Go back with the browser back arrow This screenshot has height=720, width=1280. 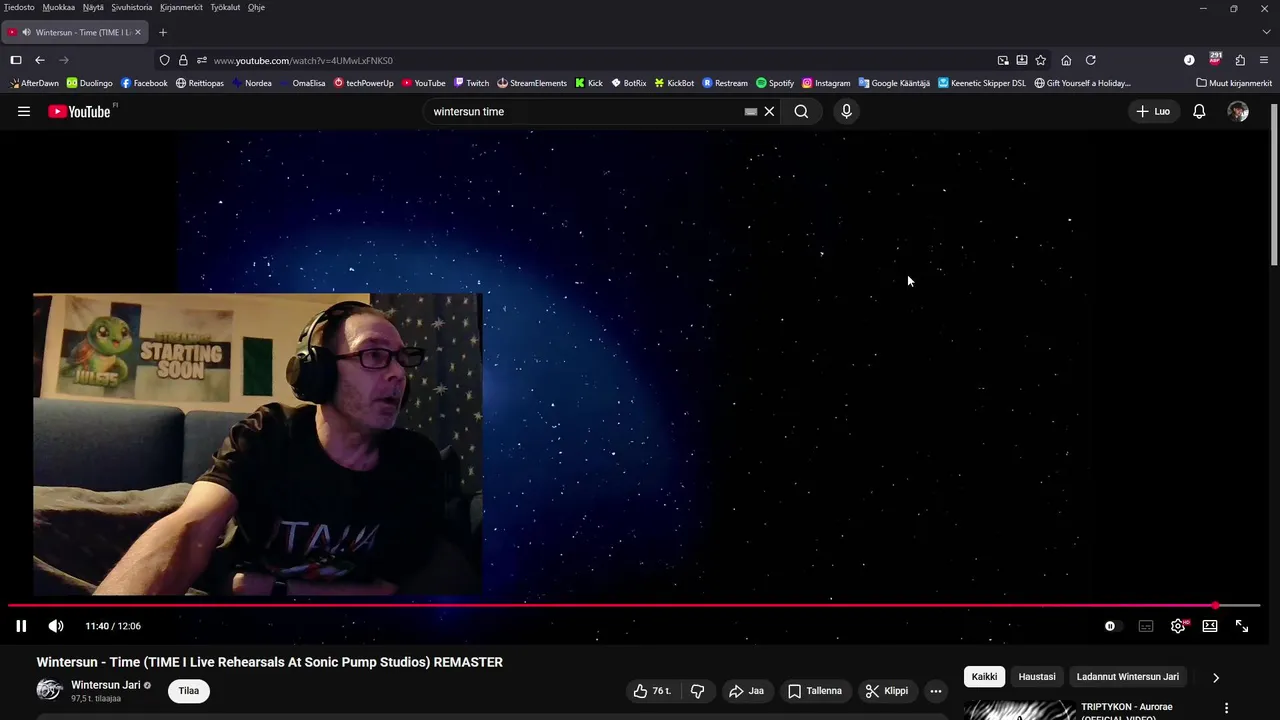click(40, 60)
